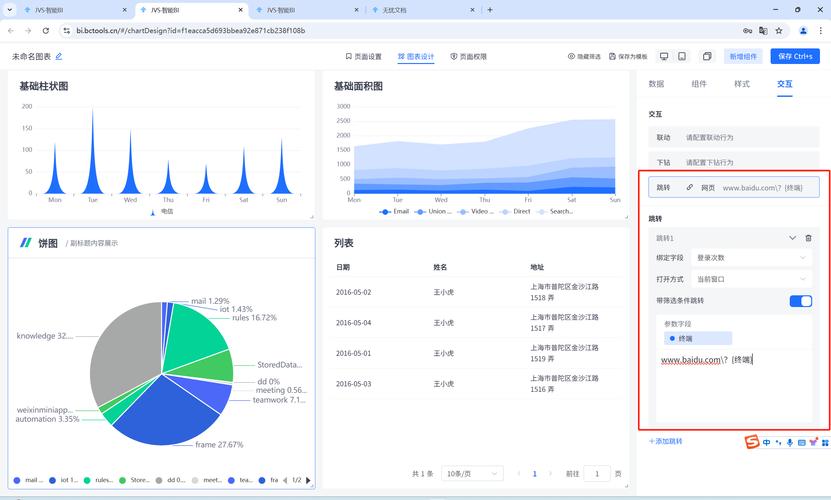Go to previous legend page in pie chart
831x500 pixels.
click(x=285, y=480)
